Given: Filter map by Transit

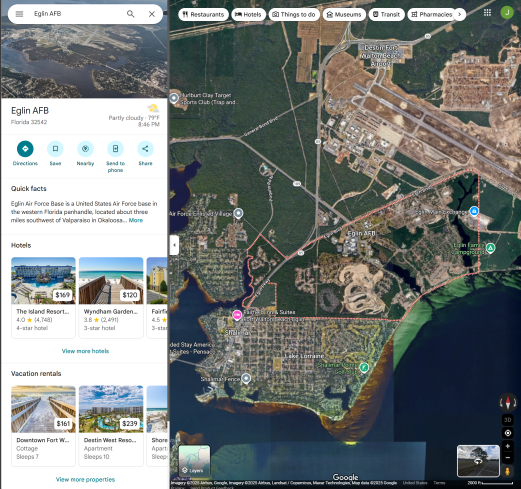Looking at the screenshot, I should coord(387,14).
